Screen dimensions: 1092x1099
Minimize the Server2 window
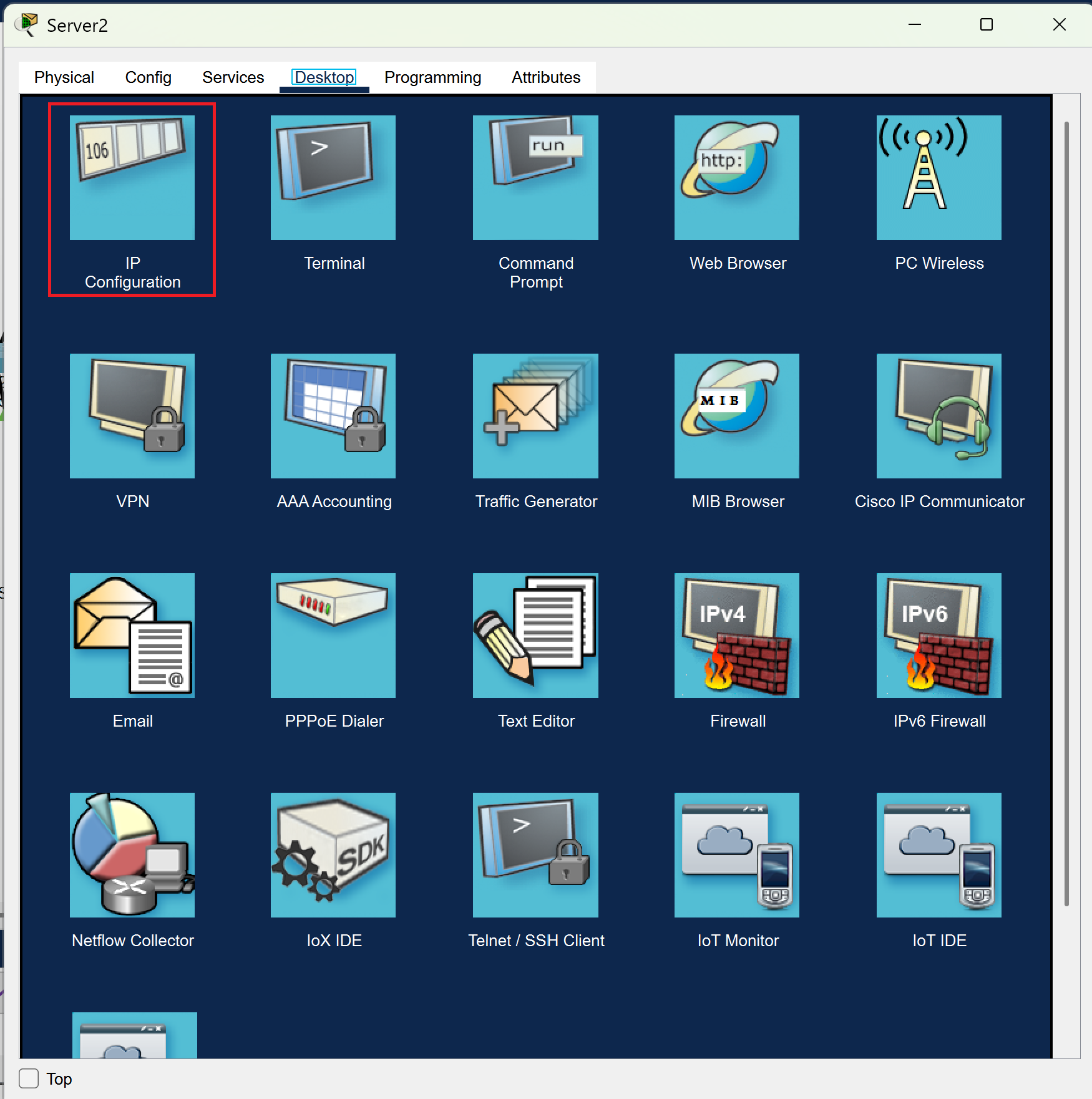click(915, 24)
